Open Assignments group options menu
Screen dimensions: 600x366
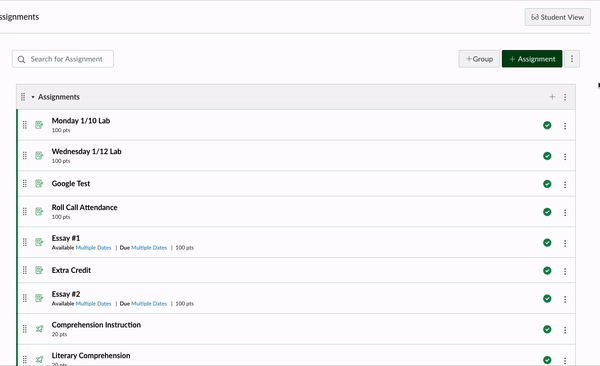coord(565,97)
